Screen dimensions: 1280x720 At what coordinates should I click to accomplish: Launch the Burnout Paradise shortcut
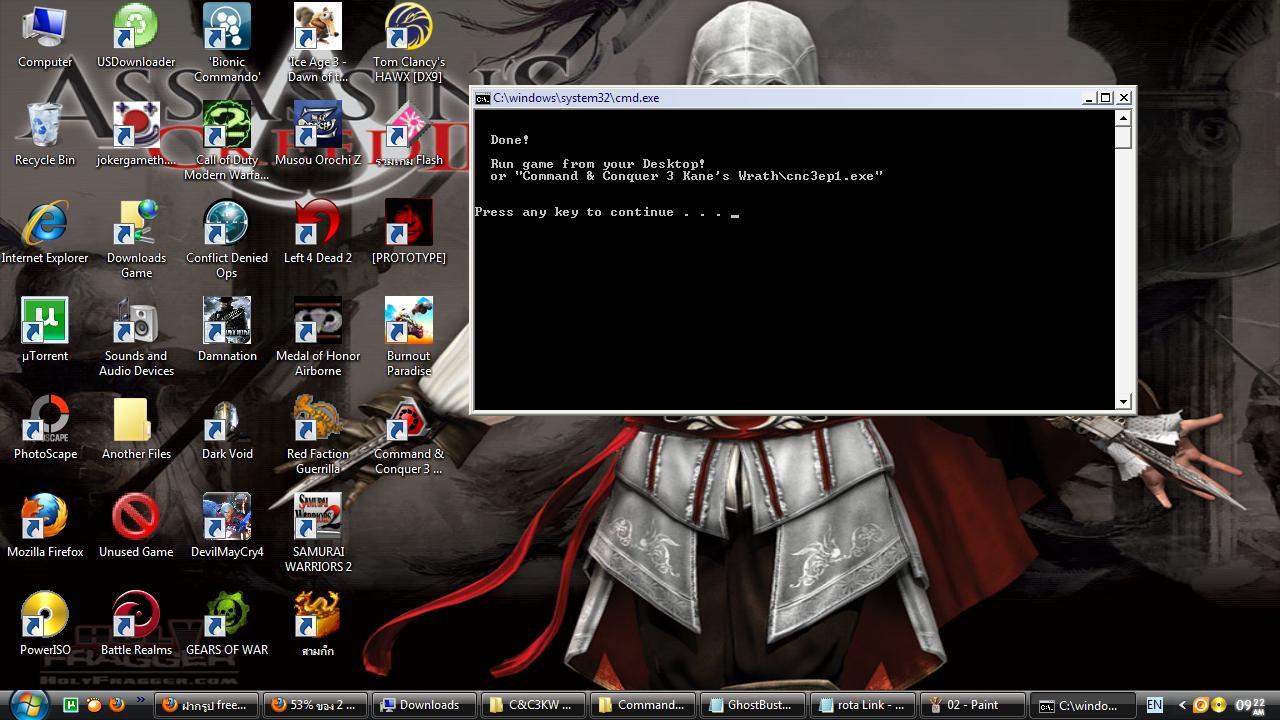[409, 338]
